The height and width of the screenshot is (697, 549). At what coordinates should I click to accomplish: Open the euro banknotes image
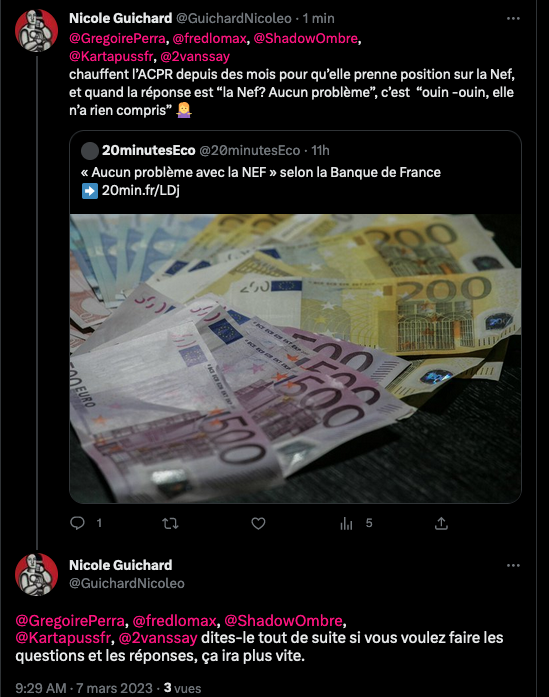295,358
